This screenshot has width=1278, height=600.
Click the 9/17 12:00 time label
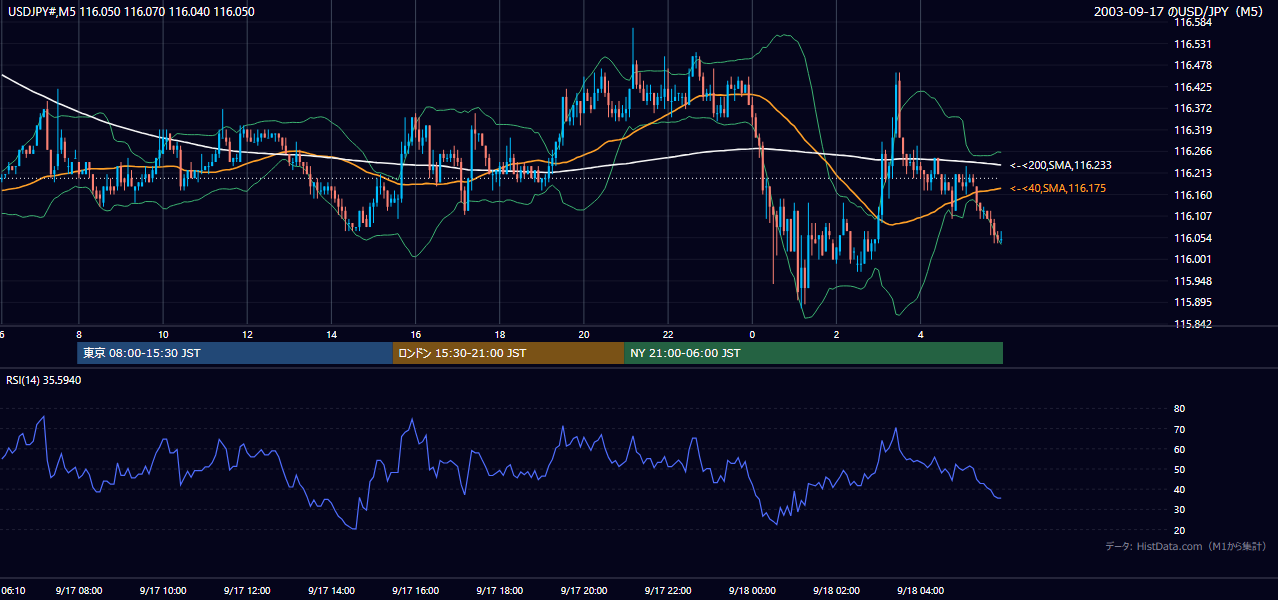247,591
